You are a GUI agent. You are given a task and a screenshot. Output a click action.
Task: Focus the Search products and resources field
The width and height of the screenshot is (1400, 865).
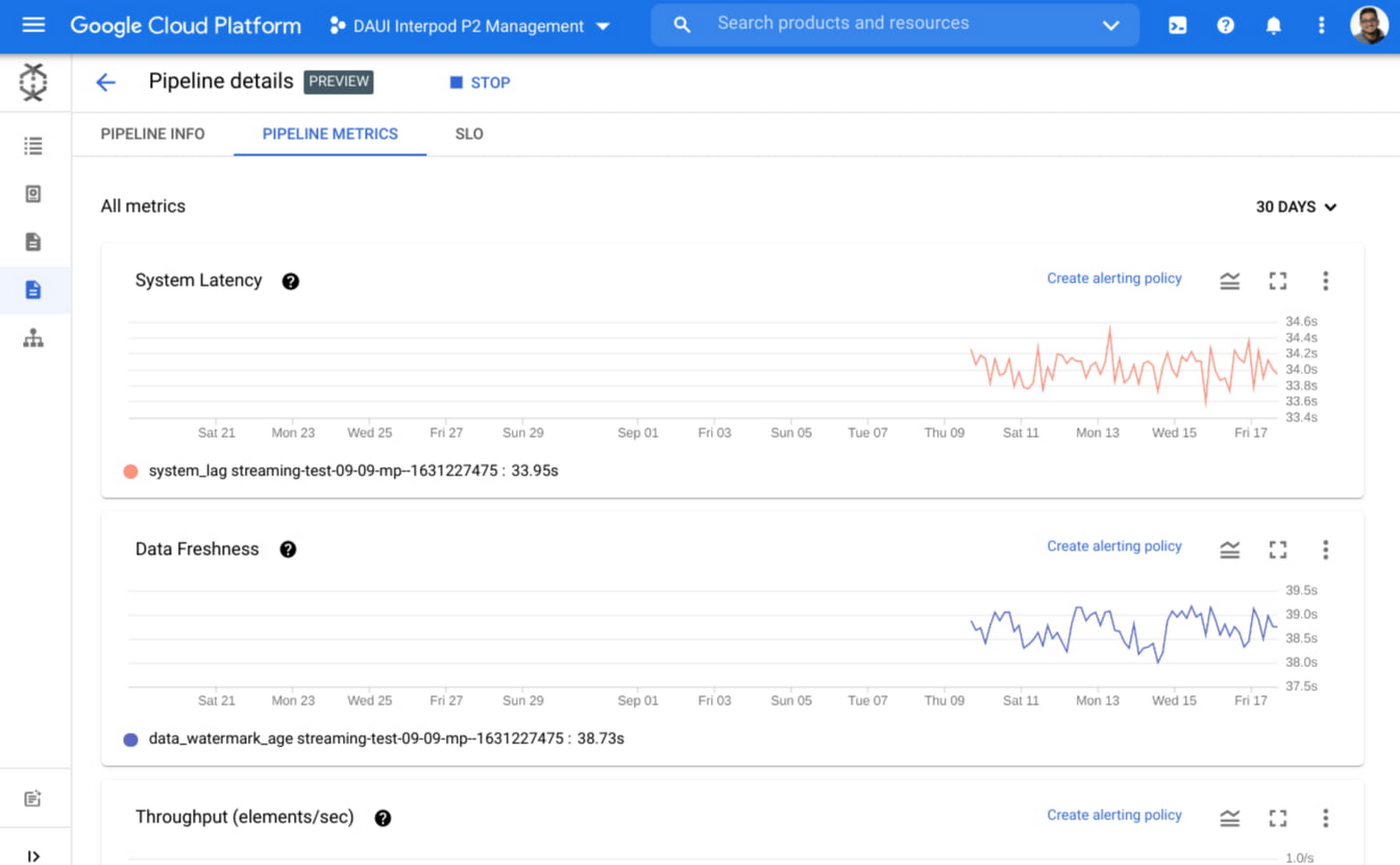click(843, 23)
